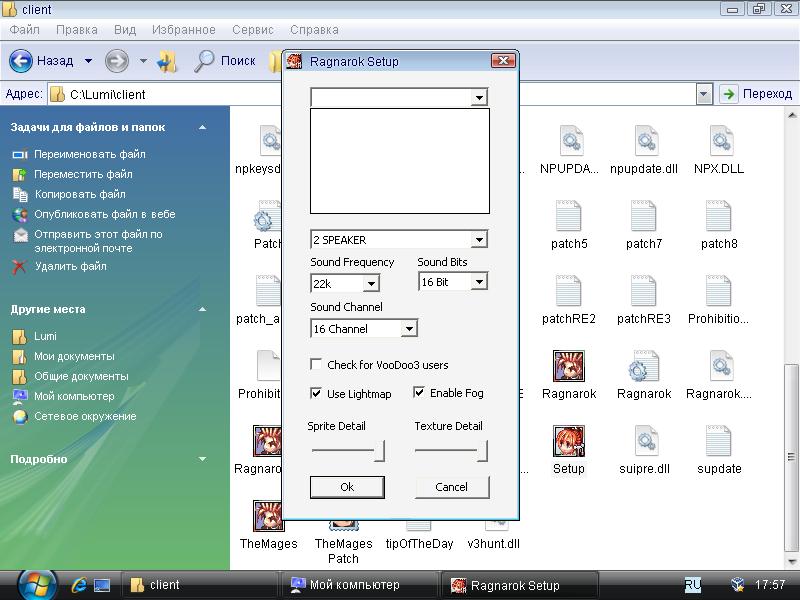
Task: Select the v3hunt.dll file
Action: (x=493, y=544)
